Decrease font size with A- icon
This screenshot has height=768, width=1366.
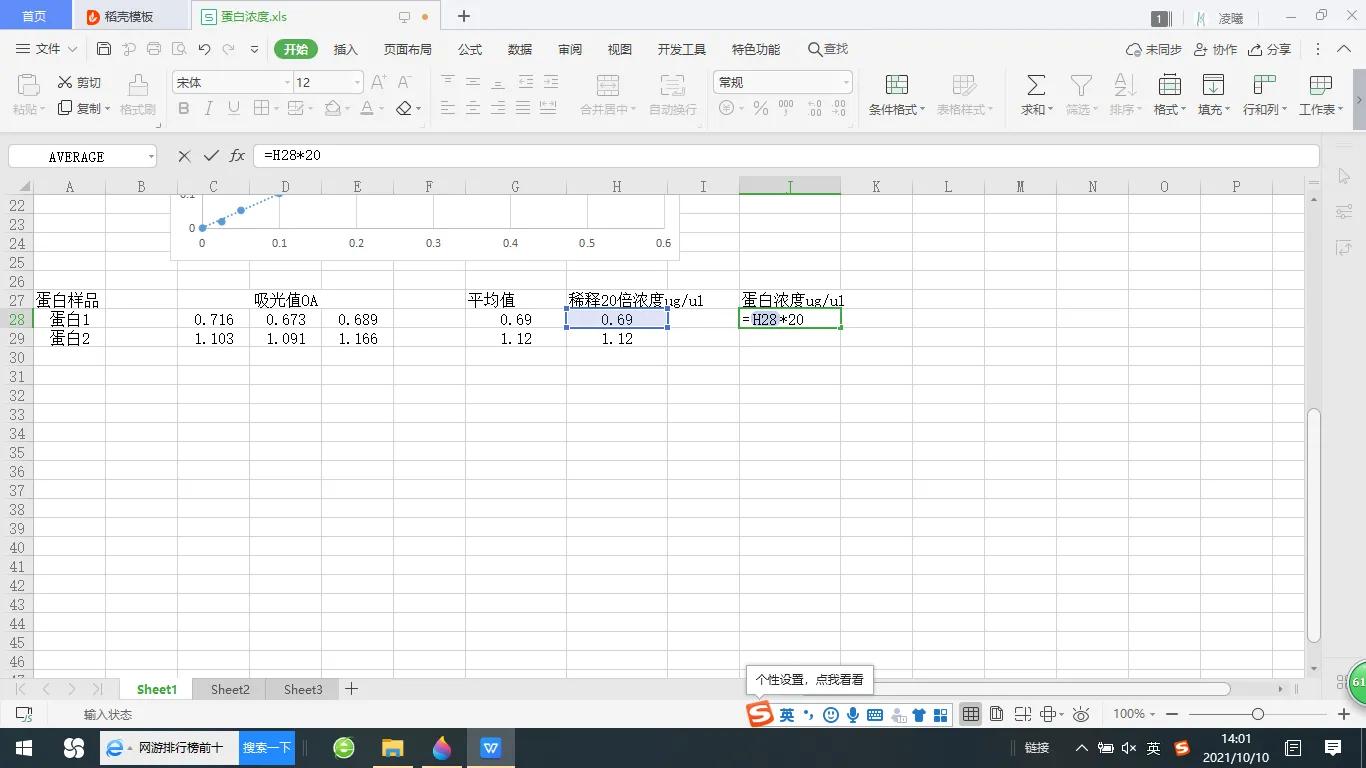coord(404,82)
